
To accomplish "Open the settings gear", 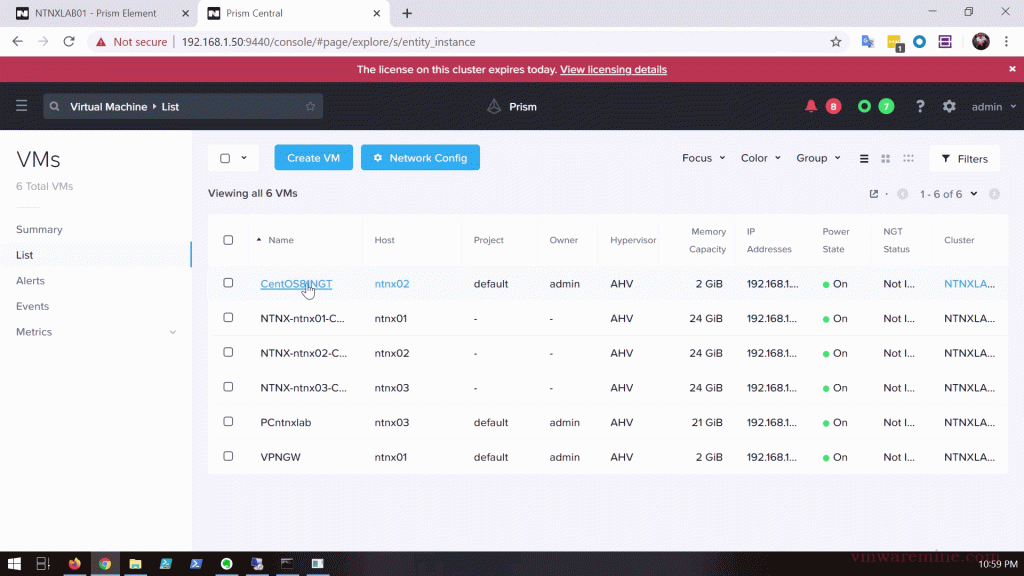I will (x=949, y=106).
